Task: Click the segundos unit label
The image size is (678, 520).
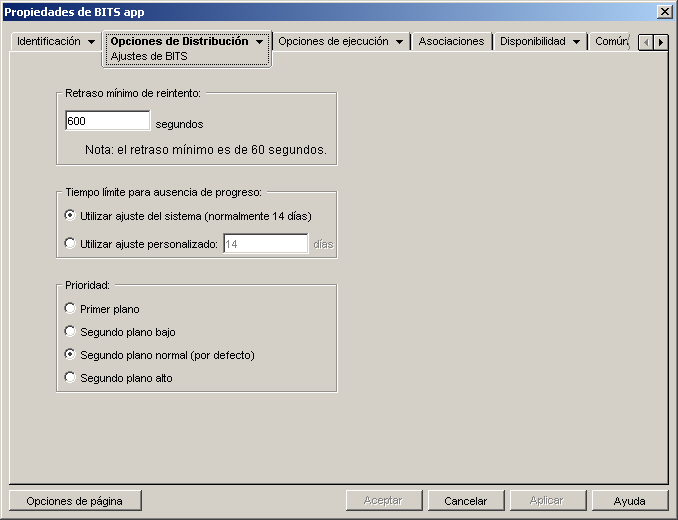Action: pos(179,124)
